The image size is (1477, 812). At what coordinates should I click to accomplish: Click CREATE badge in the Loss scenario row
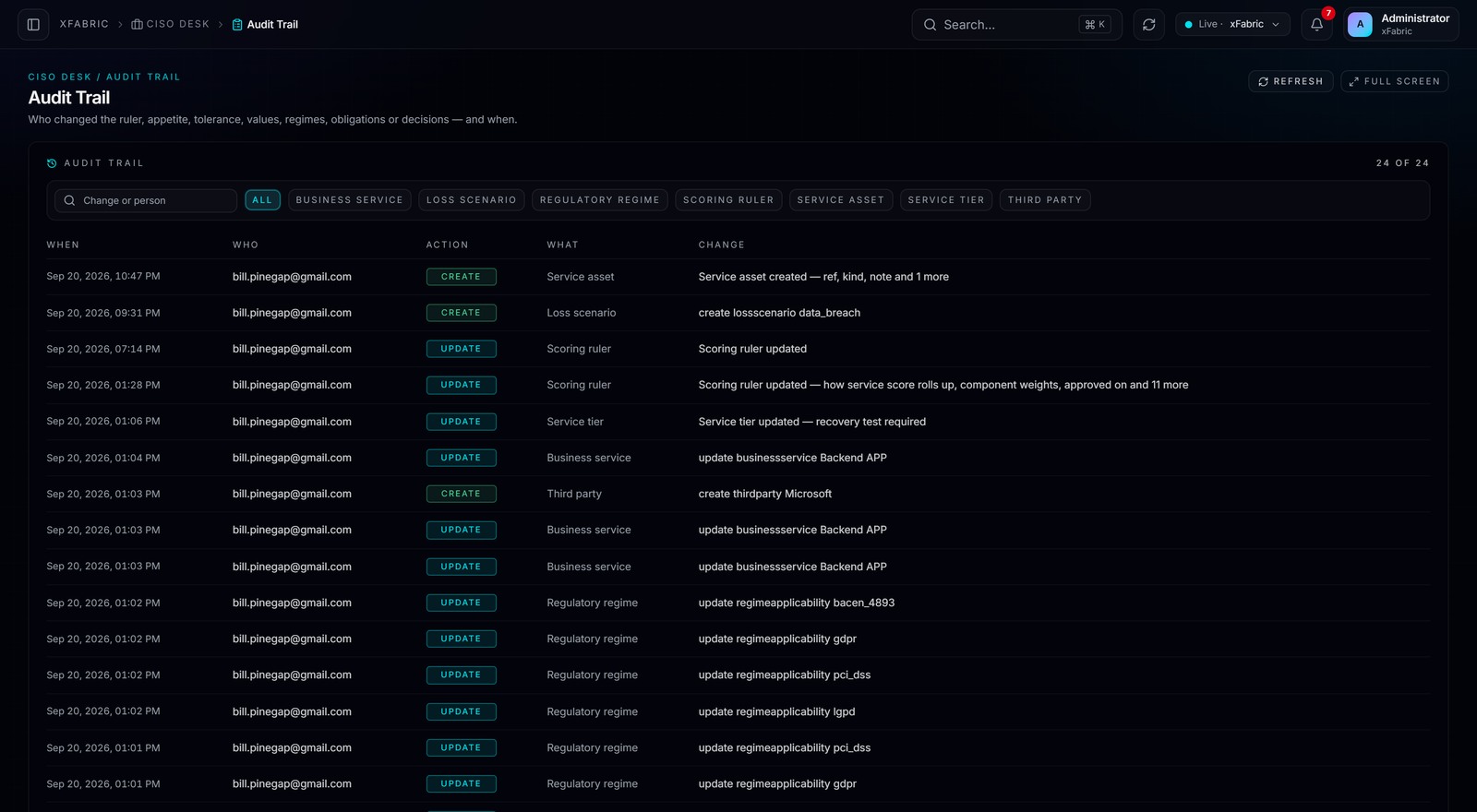tap(462, 313)
